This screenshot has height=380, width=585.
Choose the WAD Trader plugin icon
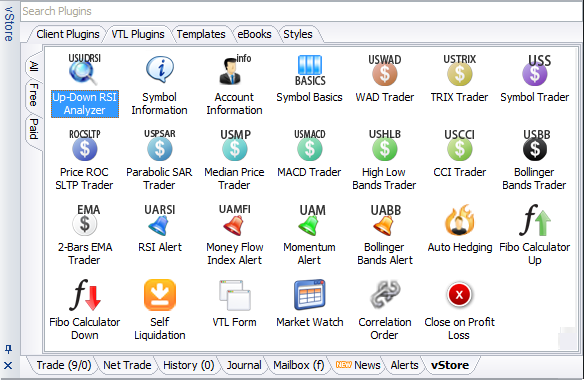tap(385, 70)
